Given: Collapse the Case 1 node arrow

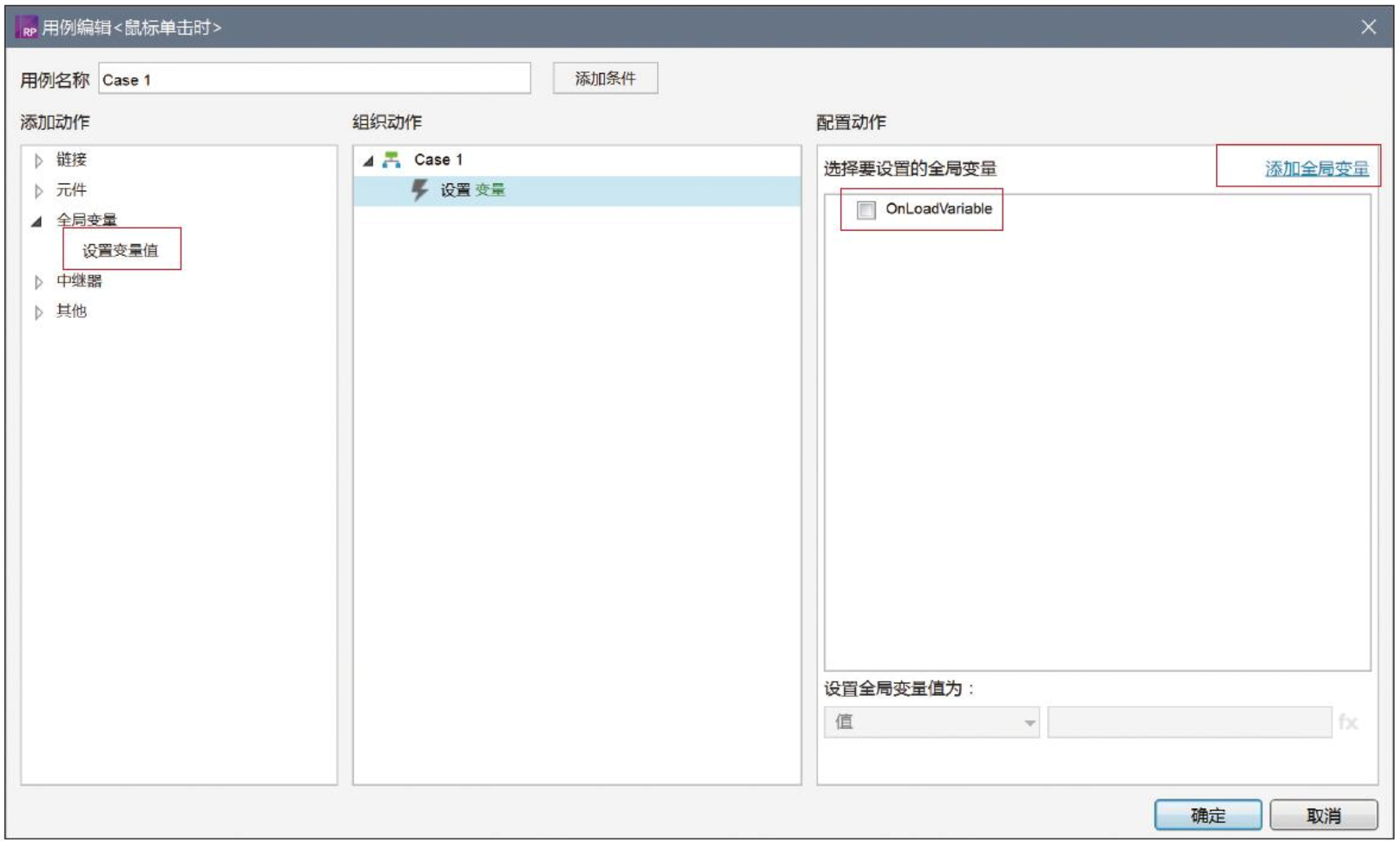Looking at the screenshot, I should pos(368,161).
